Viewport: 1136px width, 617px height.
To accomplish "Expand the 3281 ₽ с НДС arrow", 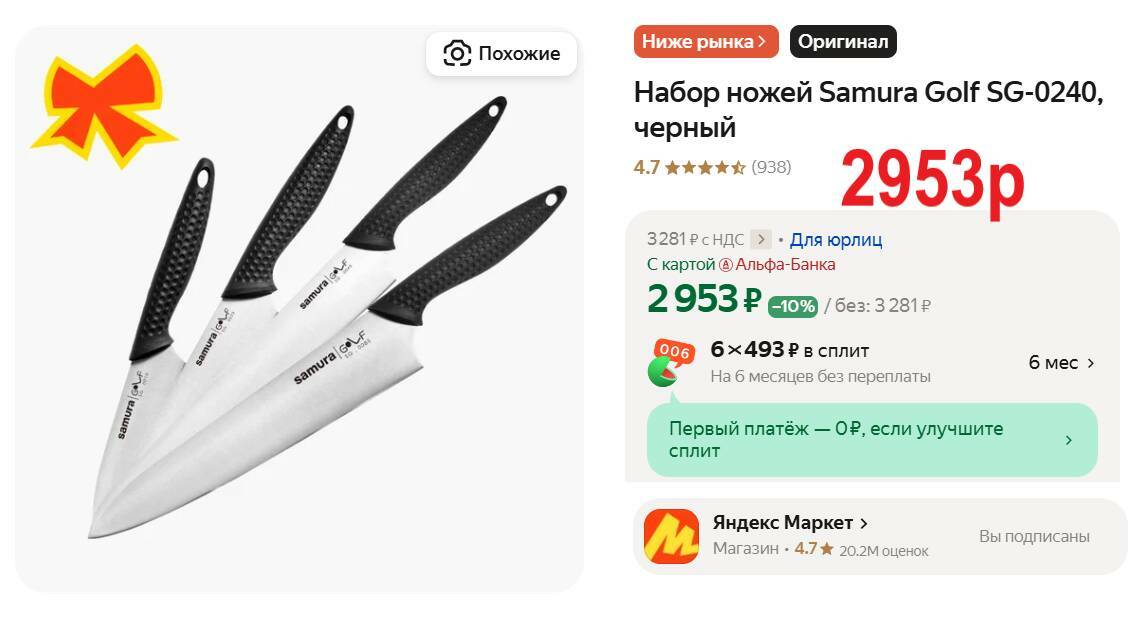I will pos(760,239).
